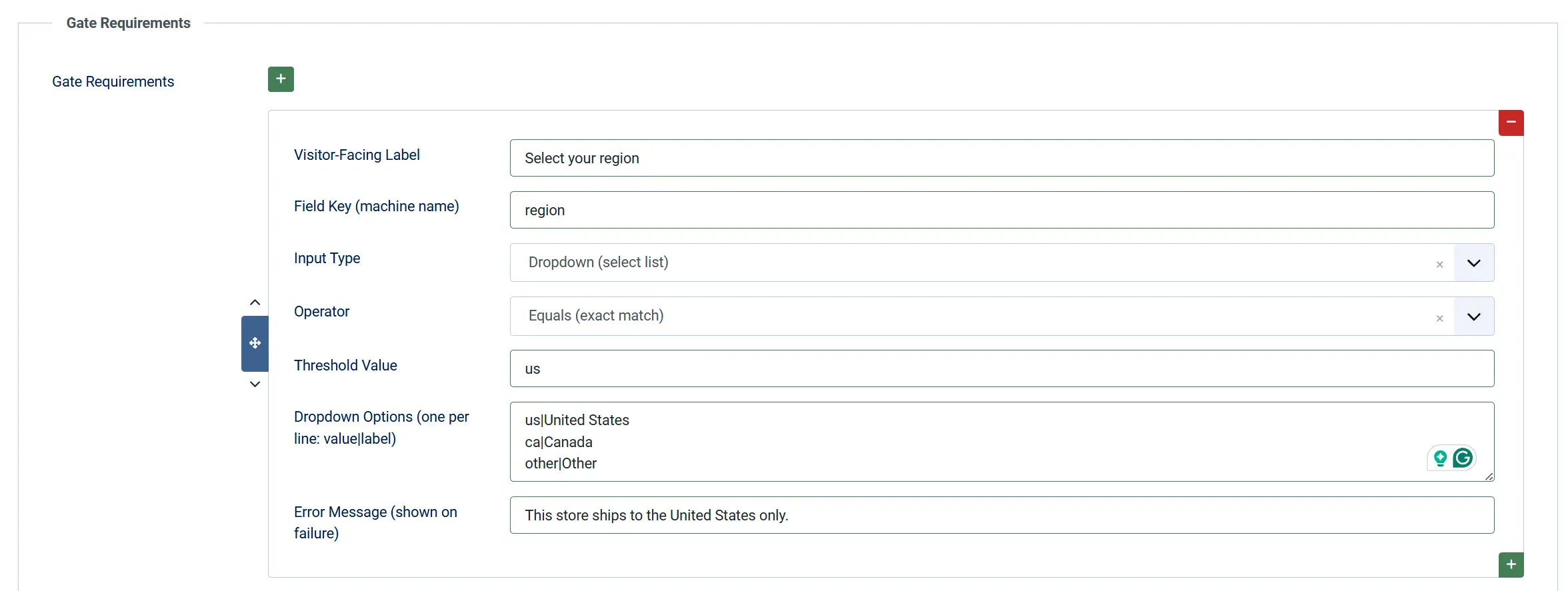
Task: Move the requirement up with the up chevron
Action: coord(255,302)
